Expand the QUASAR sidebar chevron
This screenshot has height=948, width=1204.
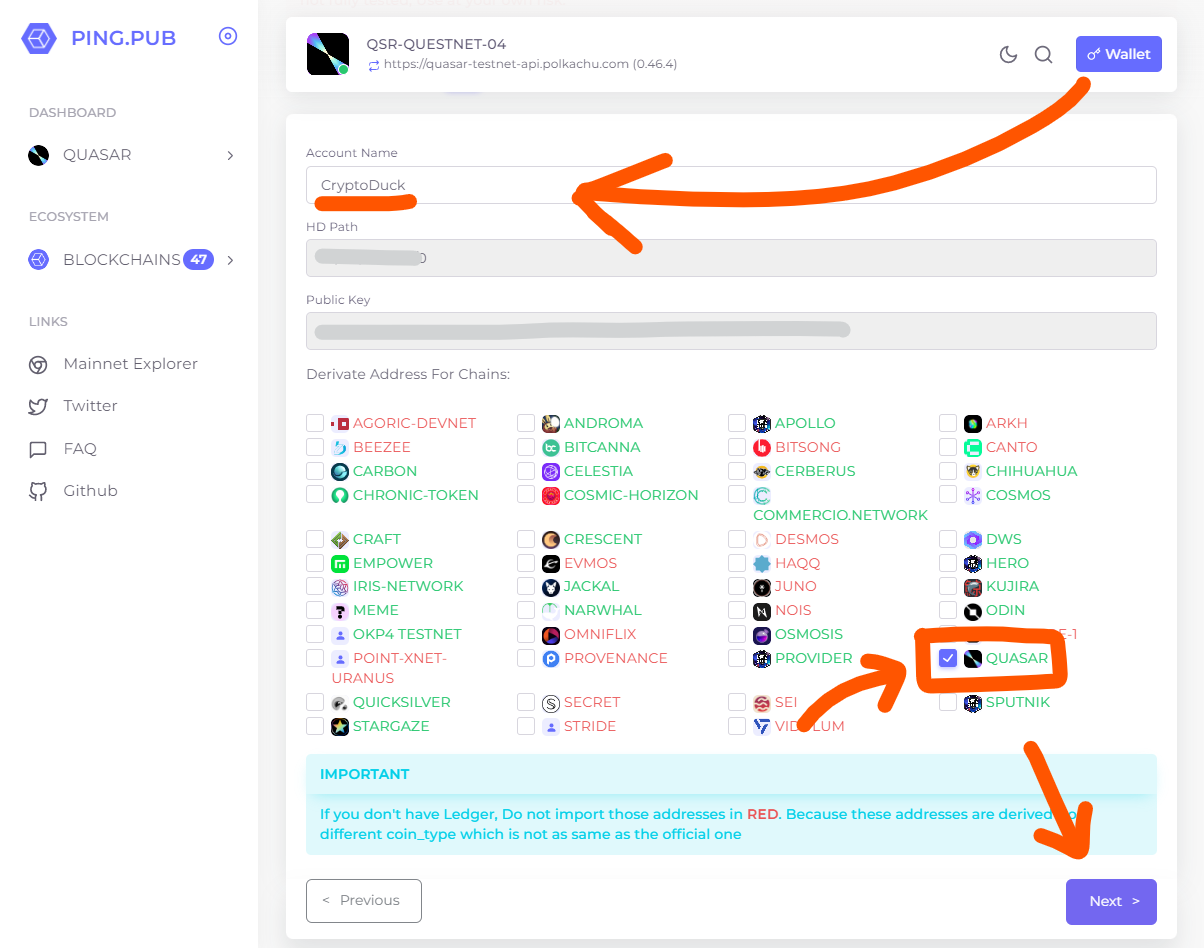[x=230, y=155]
